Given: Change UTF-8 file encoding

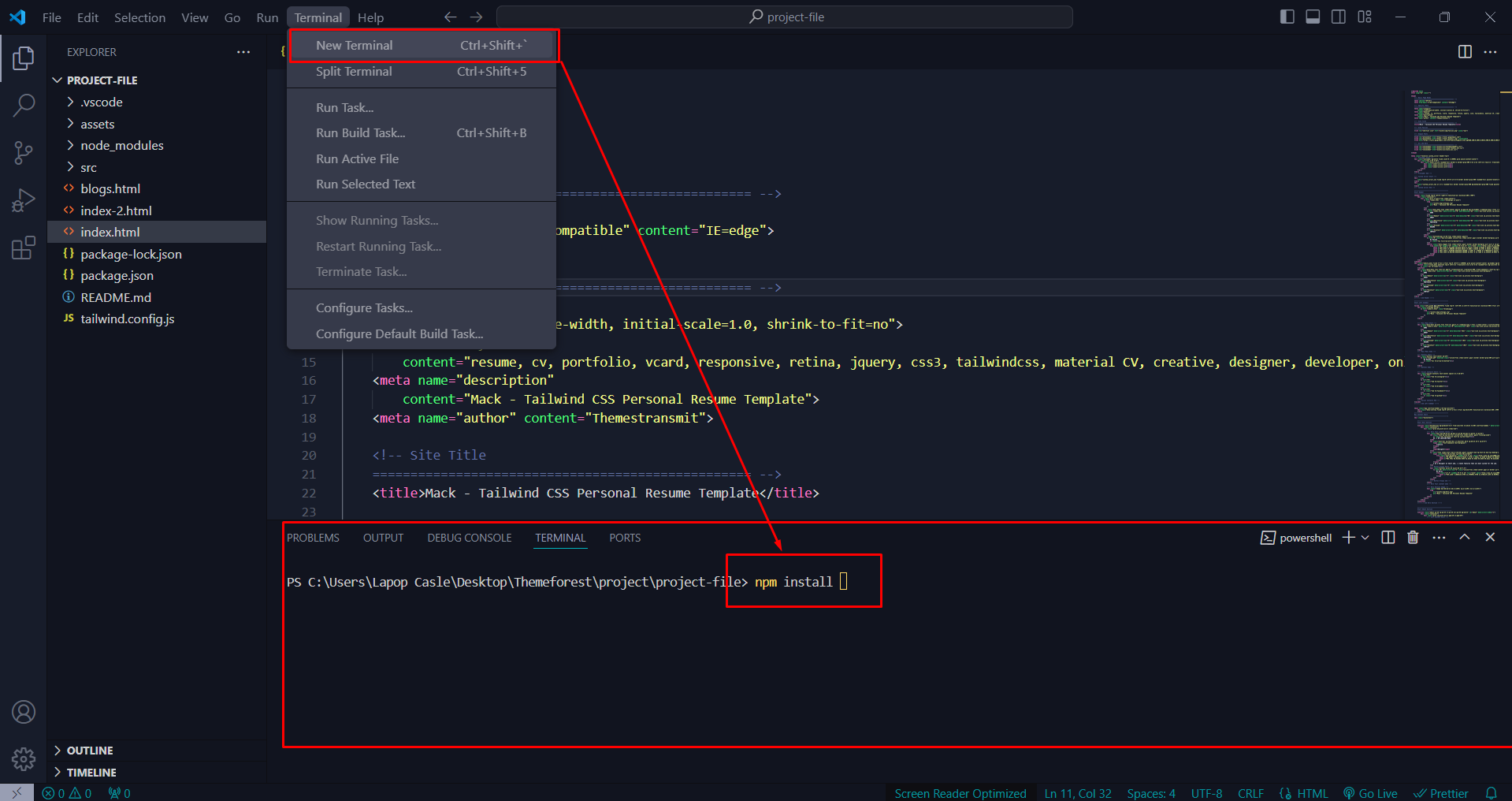Looking at the screenshot, I should pos(1206,793).
